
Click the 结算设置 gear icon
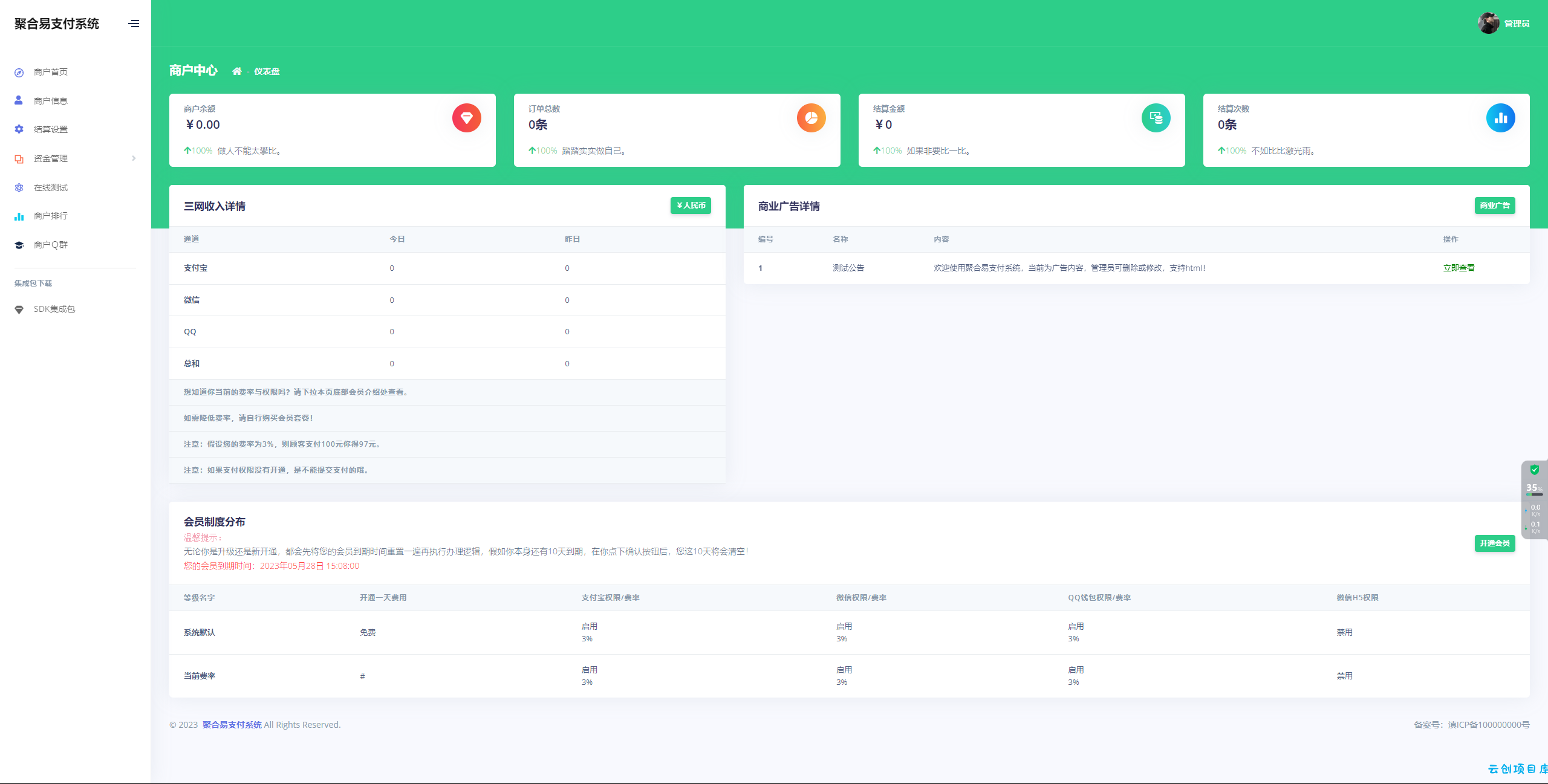(x=19, y=129)
